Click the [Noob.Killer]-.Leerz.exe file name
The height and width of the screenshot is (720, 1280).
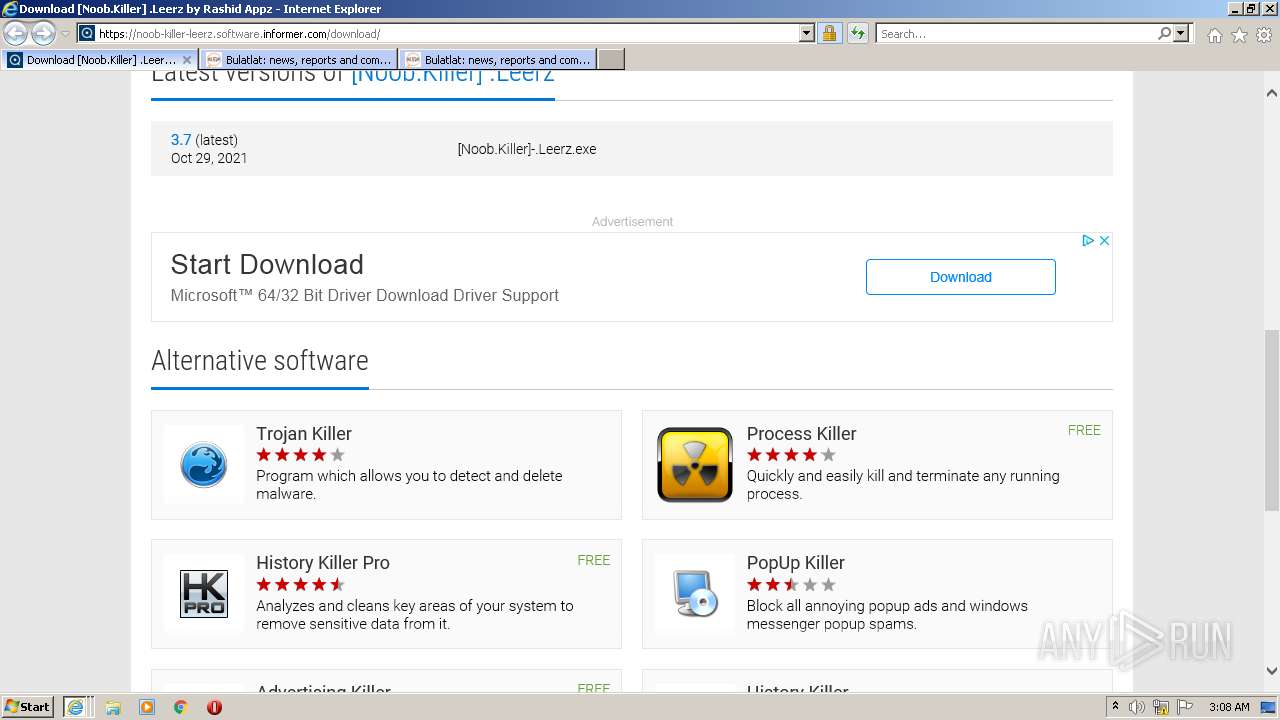[x=527, y=149]
